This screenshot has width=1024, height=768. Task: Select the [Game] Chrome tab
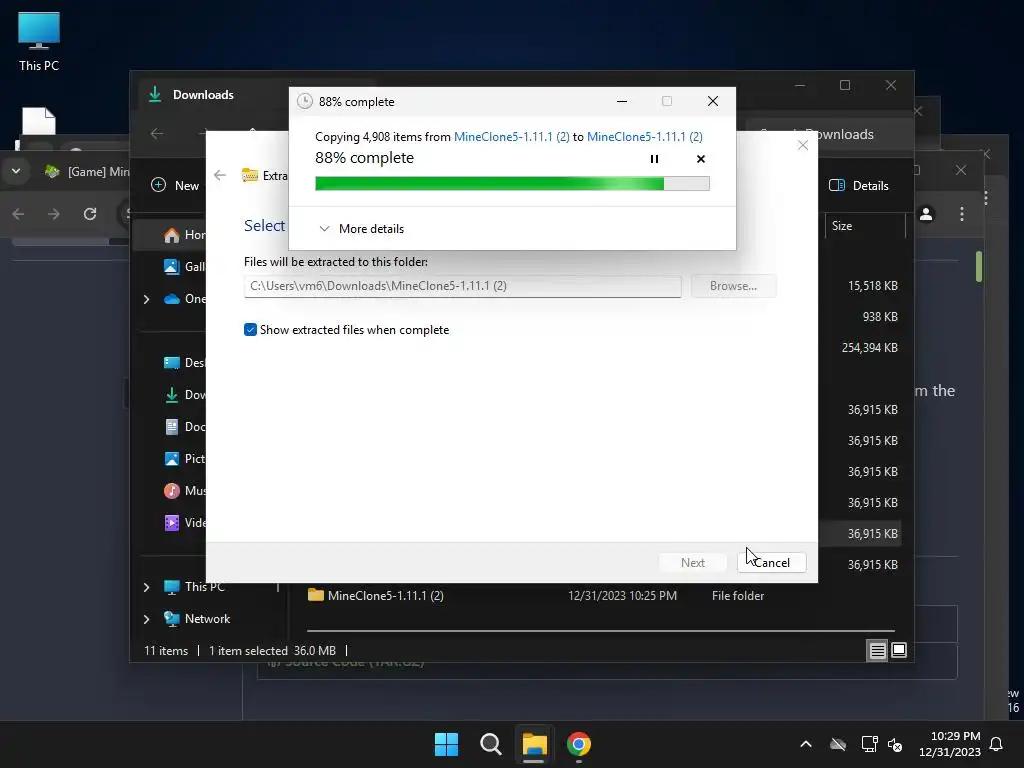(87, 172)
